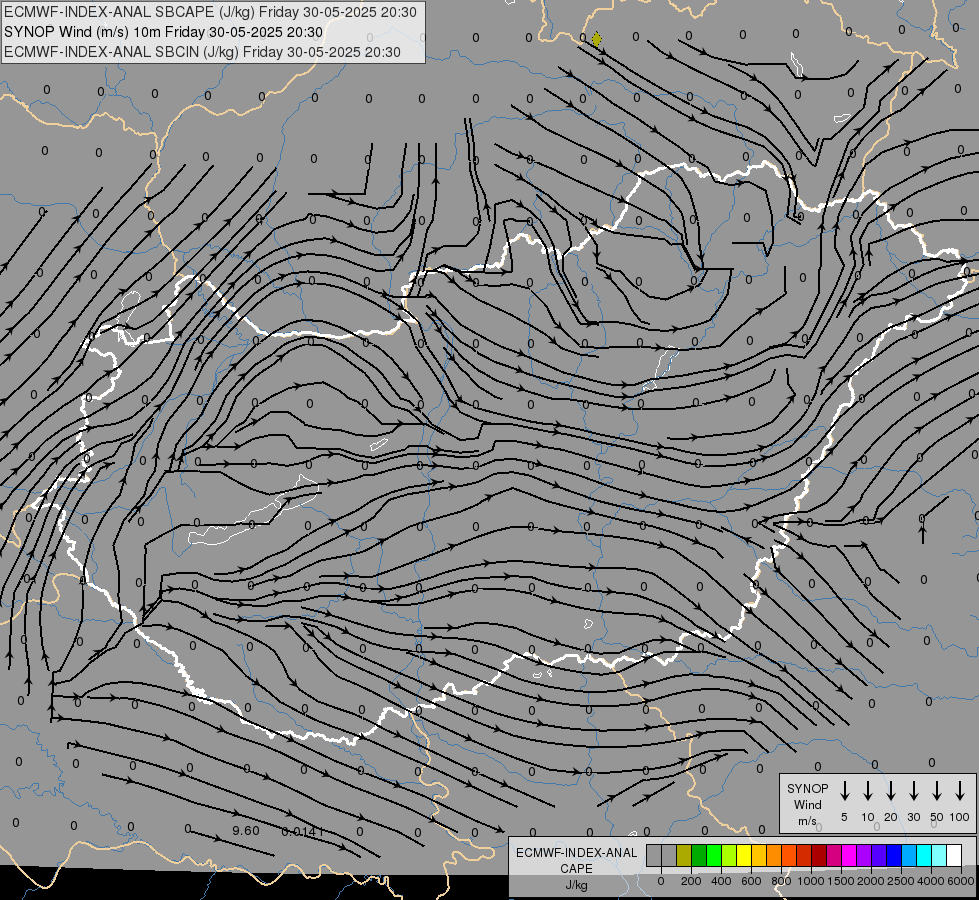Click the 'ECMWF-INDEX-ANAL CAPE' legend label

[576, 861]
